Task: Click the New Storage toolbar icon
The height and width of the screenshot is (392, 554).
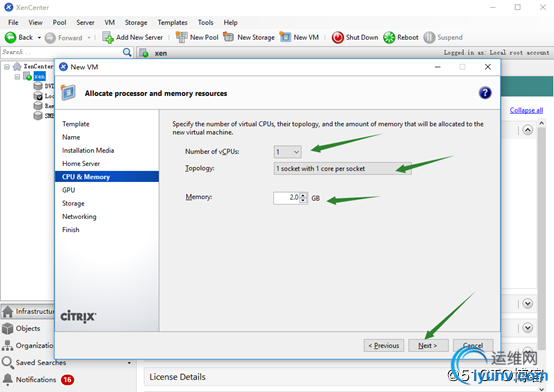Action: click(x=229, y=37)
